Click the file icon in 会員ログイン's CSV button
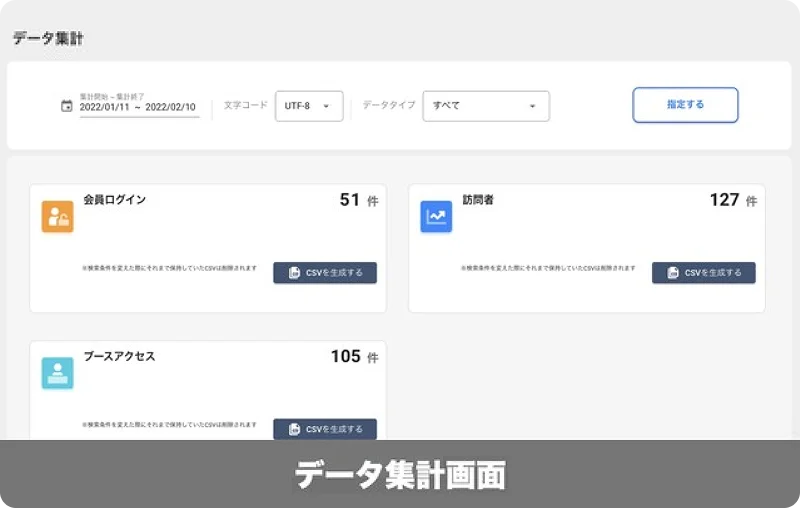This screenshot has width=800, height=508. [294, 273]
